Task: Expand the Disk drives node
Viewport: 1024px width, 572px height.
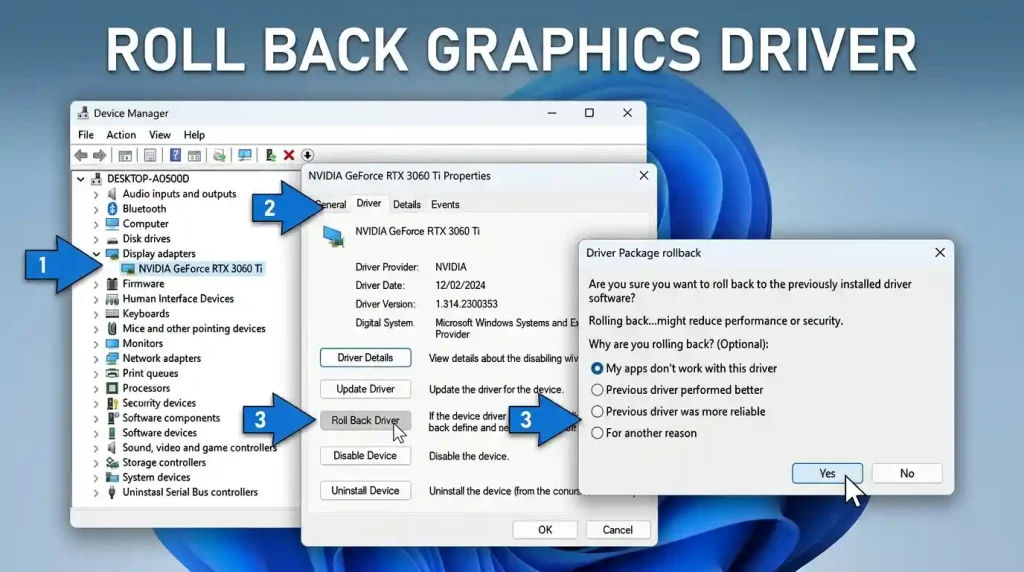Action: click(96, 239)
